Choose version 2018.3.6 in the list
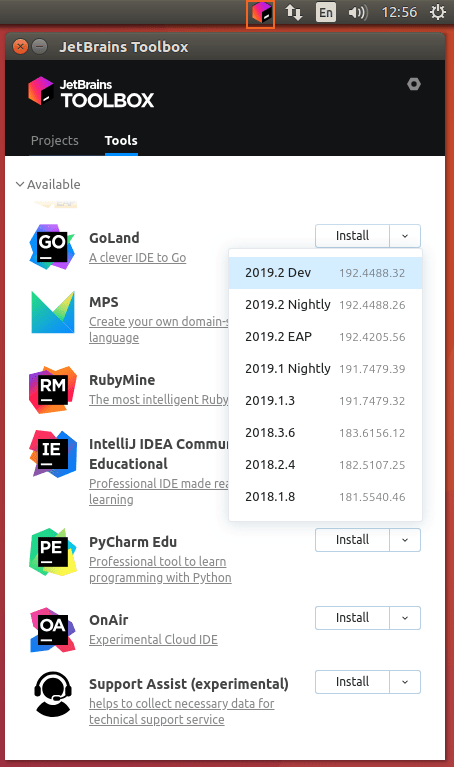This screenshot has height=767, width=454. point(325,432)
